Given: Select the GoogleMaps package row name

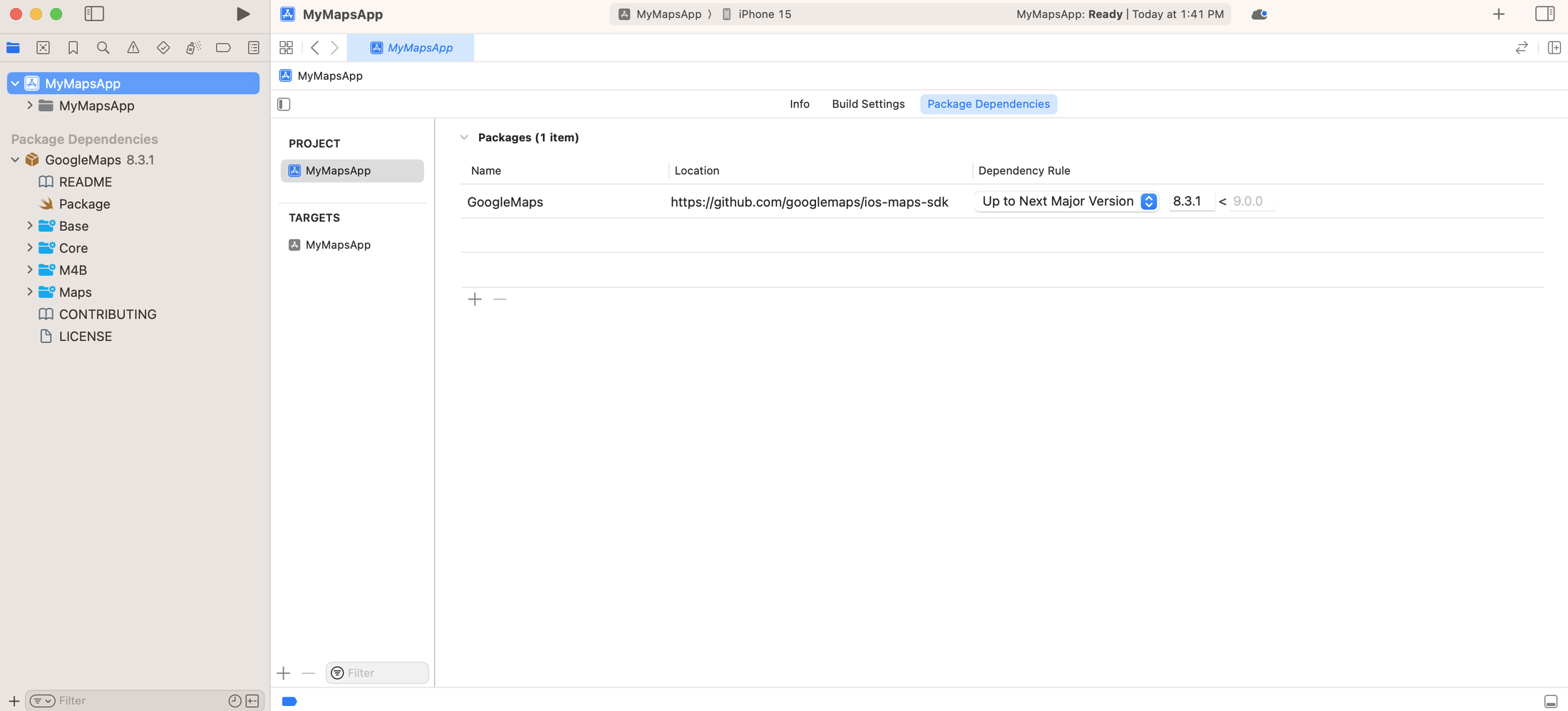Looking at the screenshot, I should [505, 202].
